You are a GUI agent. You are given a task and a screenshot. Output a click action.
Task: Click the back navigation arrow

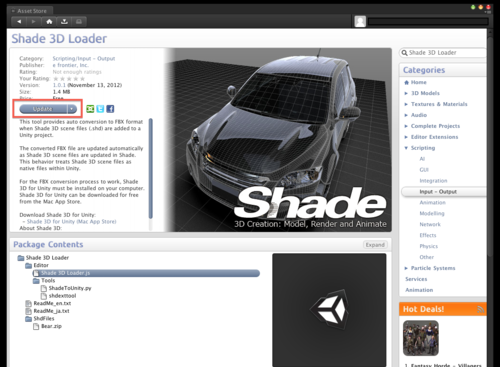click(x=19, y=22)
